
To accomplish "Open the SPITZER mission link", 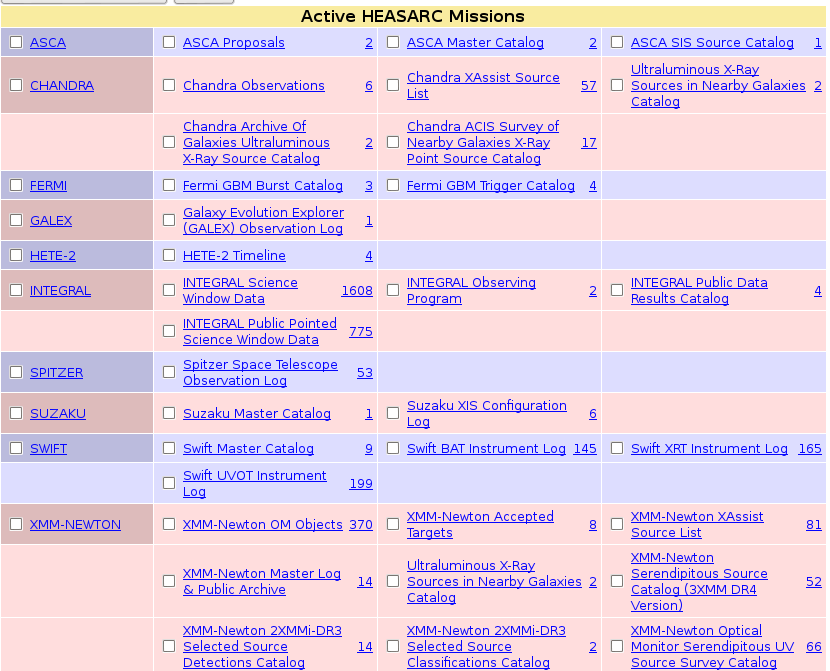I will 57,372.
